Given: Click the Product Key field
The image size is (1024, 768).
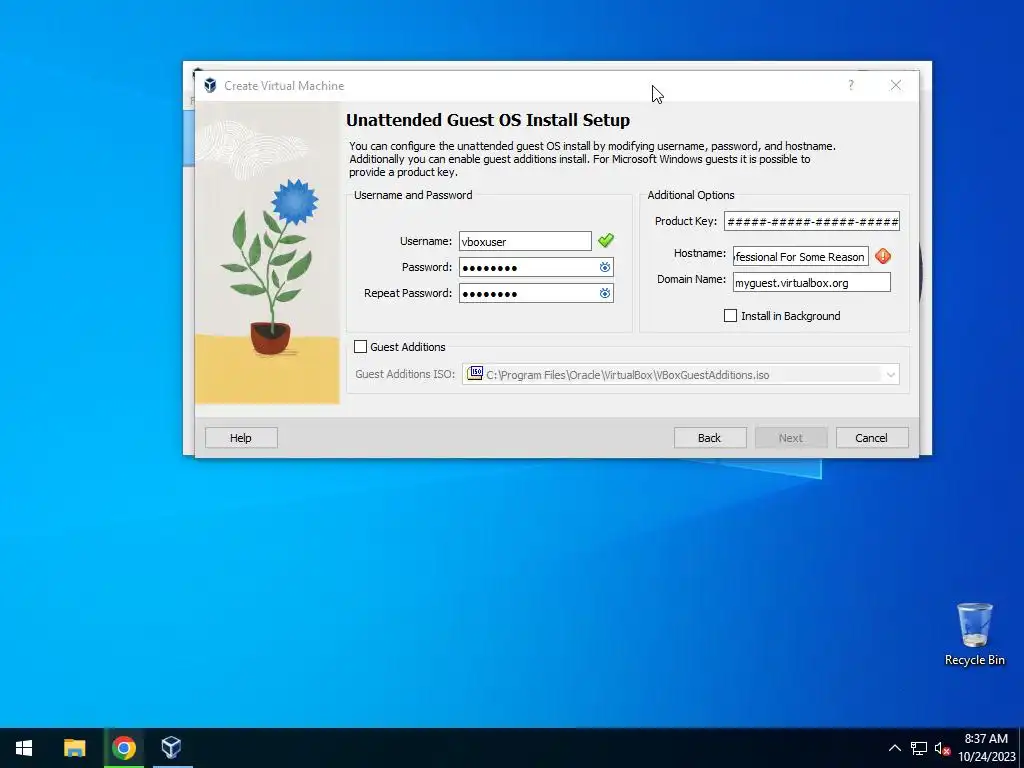Looking at the screenshot, I should coord(812,221).
